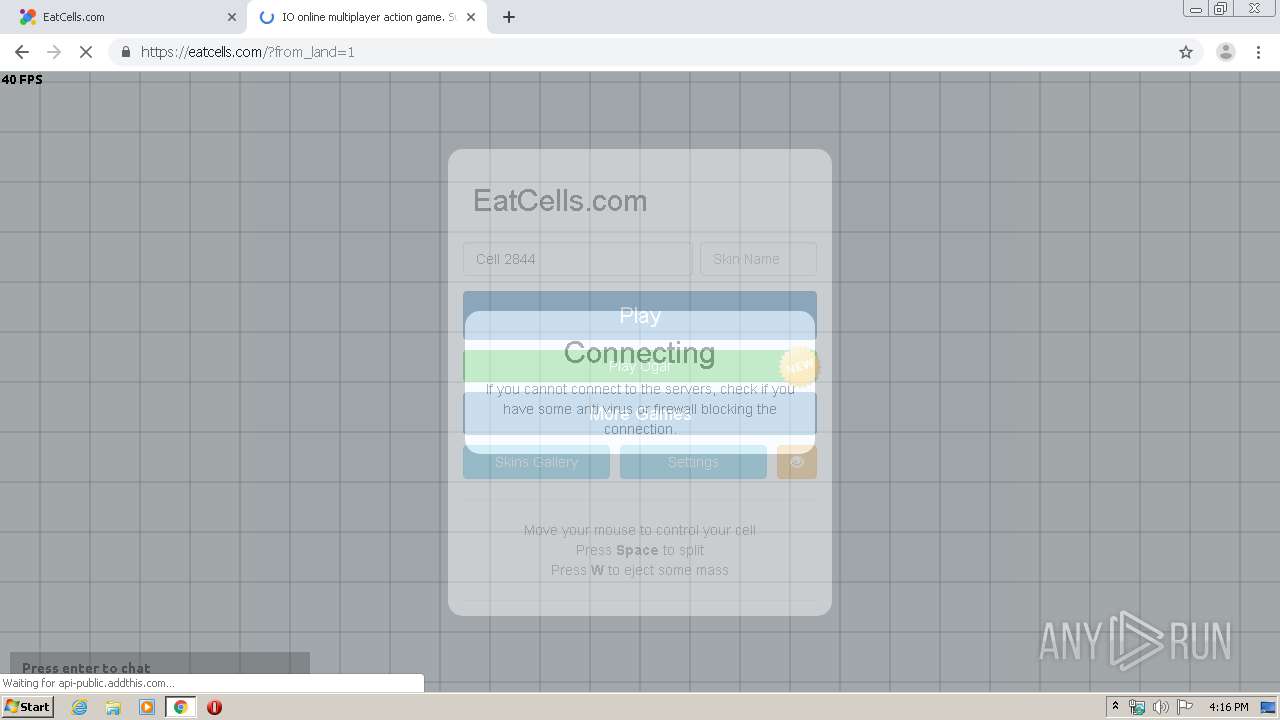
Task: Click the NEW badge on Play Ogar
Action: [x=799, y=367]
